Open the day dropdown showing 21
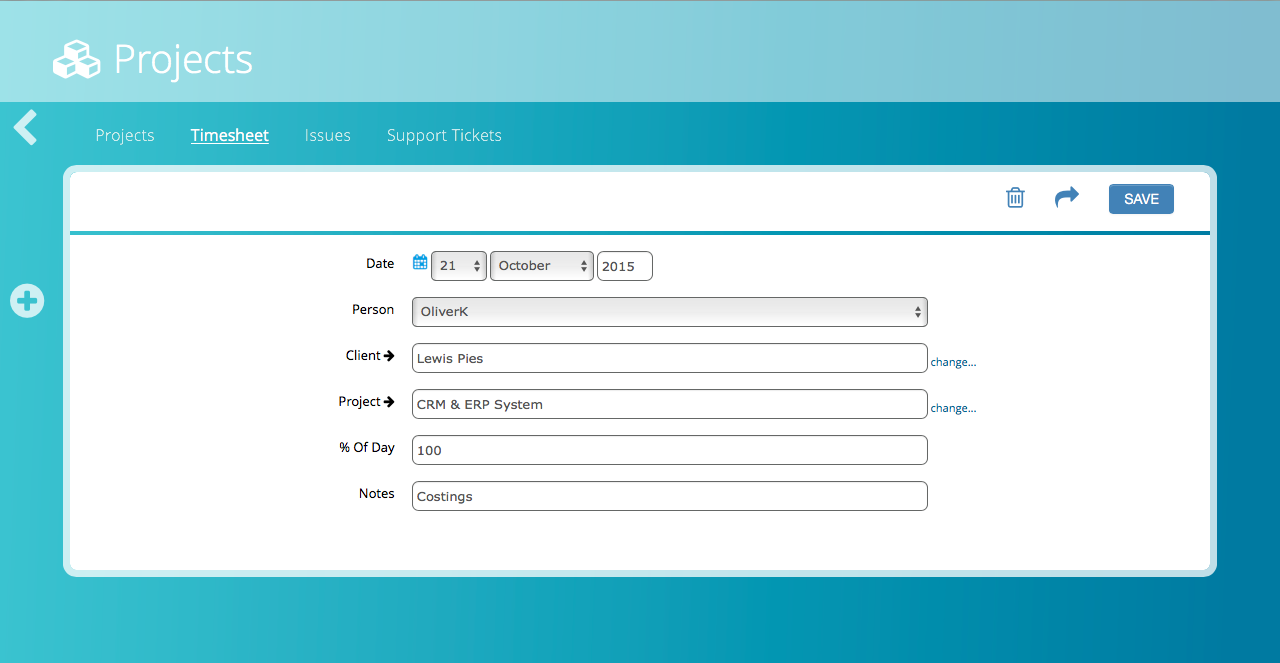 click(459, 266)
